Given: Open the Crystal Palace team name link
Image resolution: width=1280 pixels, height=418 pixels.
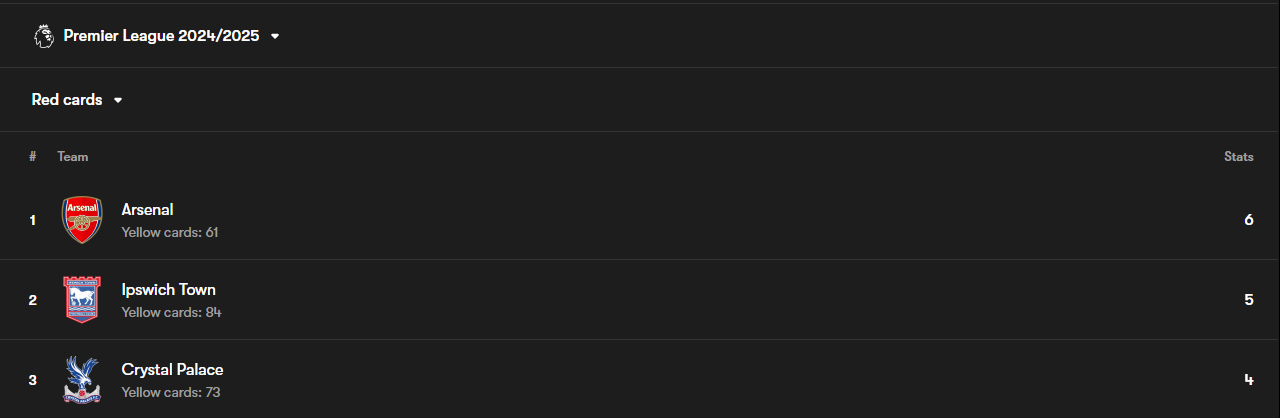Looking at the screenshot, I should 172,370.
